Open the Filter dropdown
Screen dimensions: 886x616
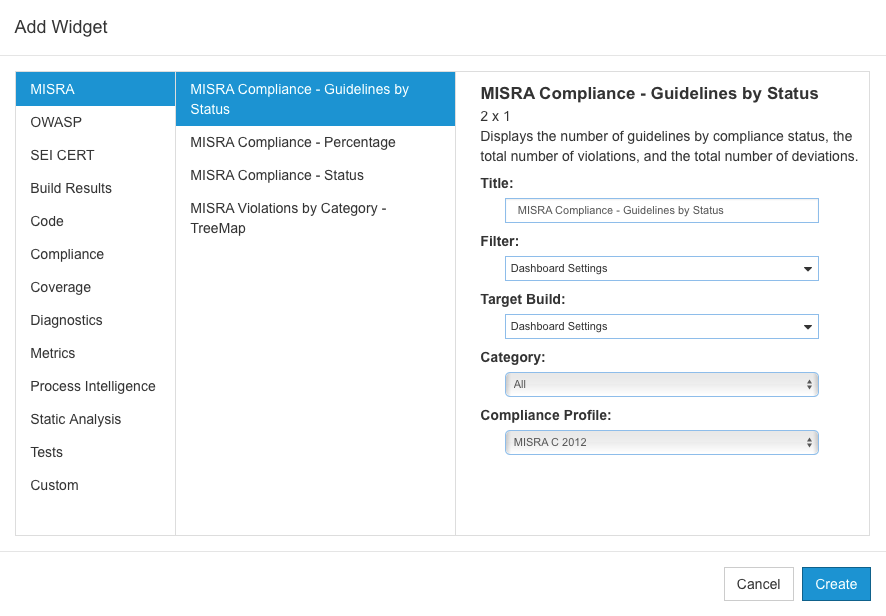(662, 268)
